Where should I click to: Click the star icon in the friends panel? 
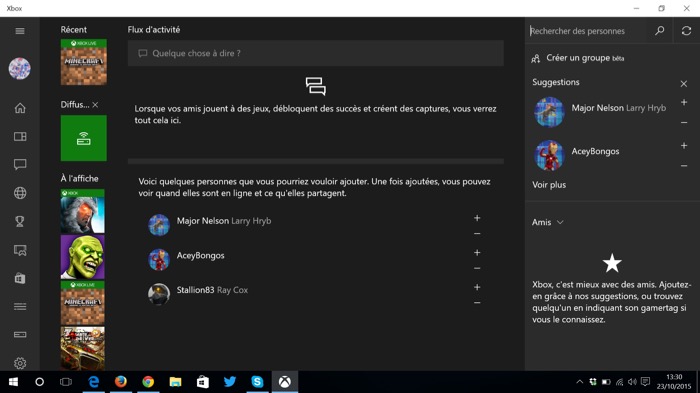tap(612, 263)
